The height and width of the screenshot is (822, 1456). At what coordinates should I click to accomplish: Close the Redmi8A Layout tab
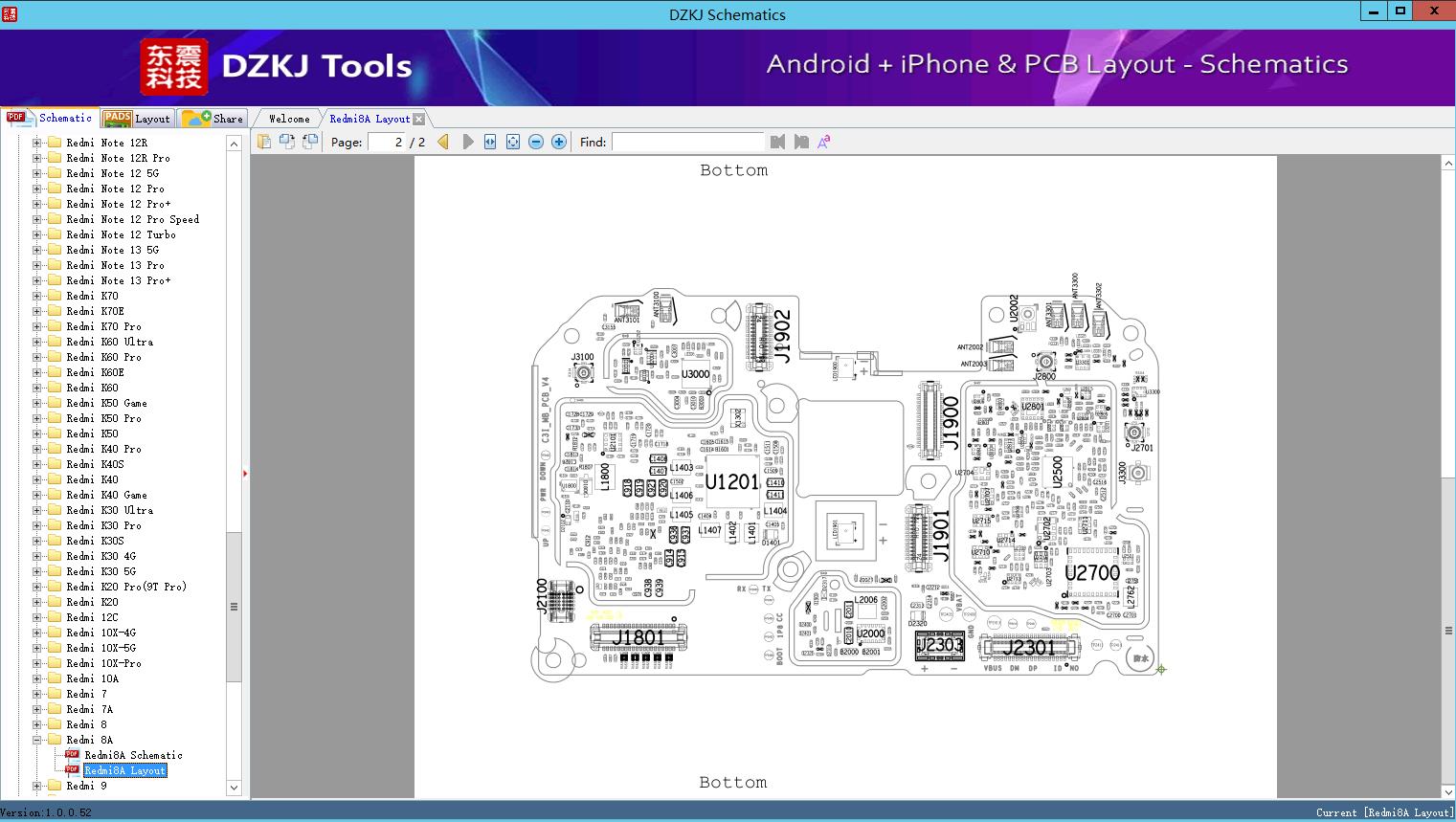pyautogui.click(x=419, y=120)
